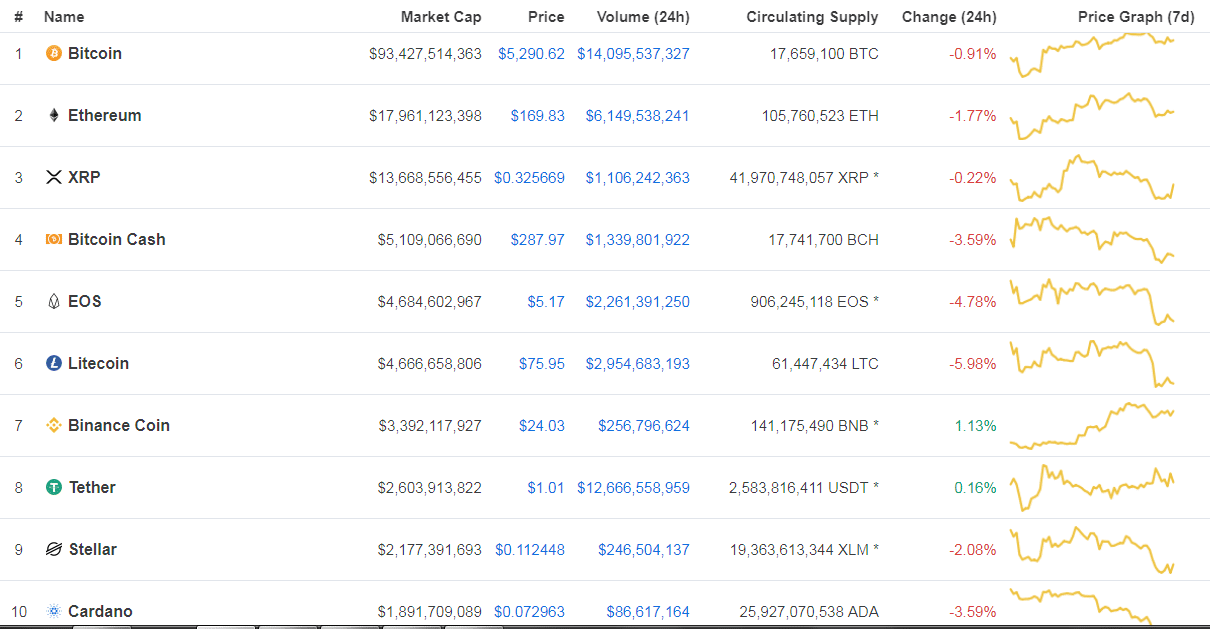Open the XRP name link
The height and width of the screenshot is (629, 1210).
click(x=84, y=177)
